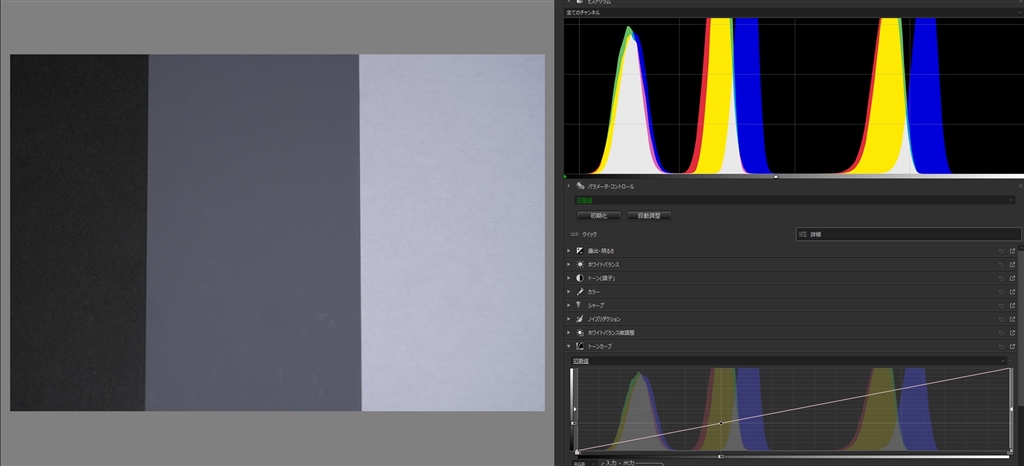Click the 初期化 button
This screenshot has height=466, width=1024.
click(x=599, y=215)
